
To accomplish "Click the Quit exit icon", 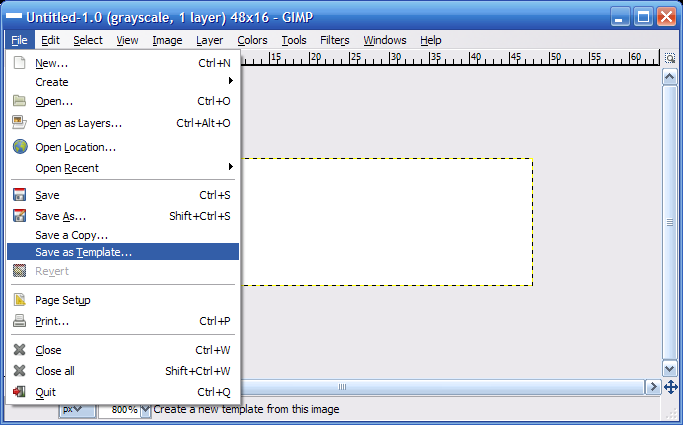I will [x=19, y=391].
